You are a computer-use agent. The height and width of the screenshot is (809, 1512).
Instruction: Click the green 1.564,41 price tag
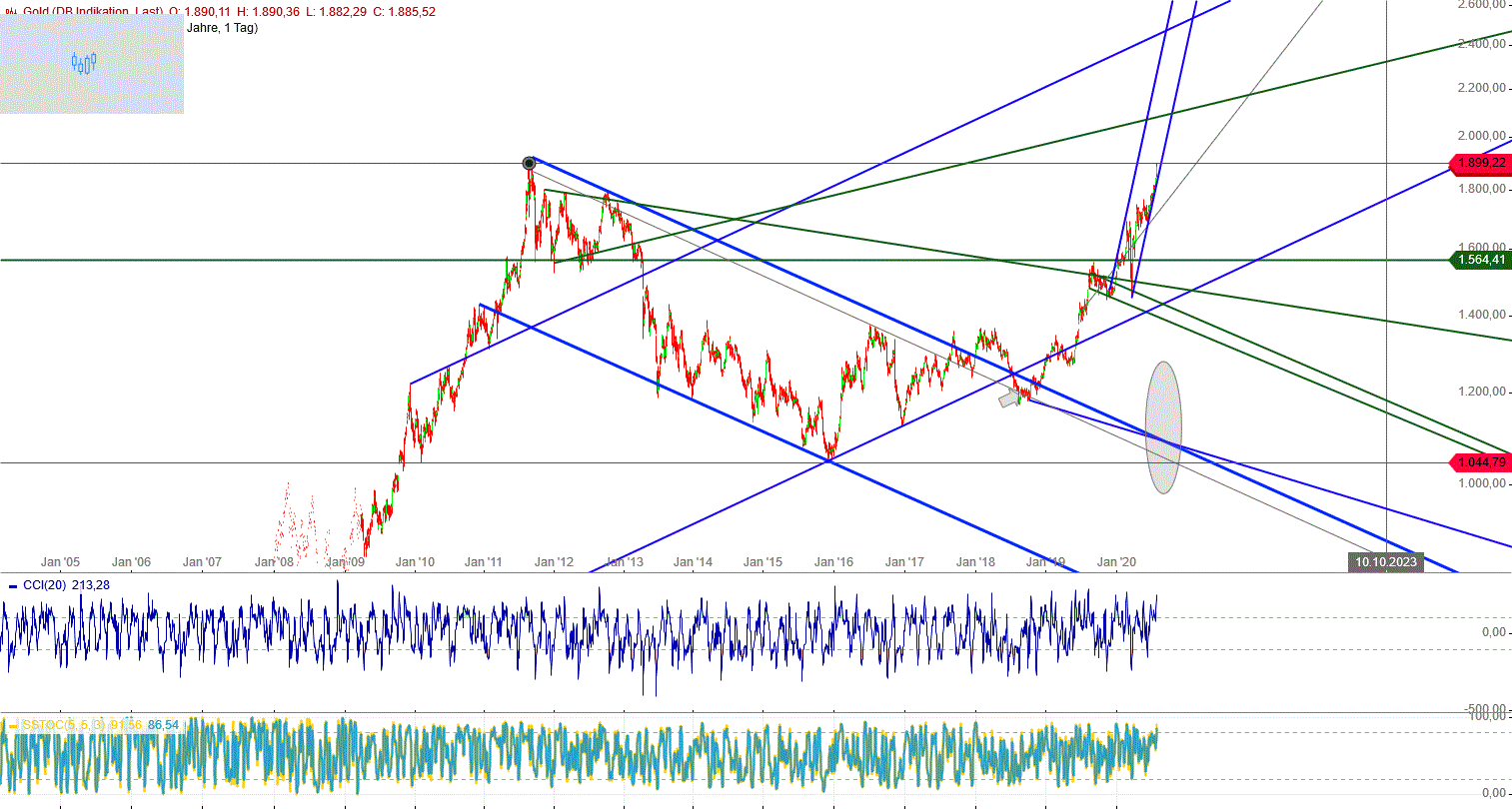(x=1483, y=260)
